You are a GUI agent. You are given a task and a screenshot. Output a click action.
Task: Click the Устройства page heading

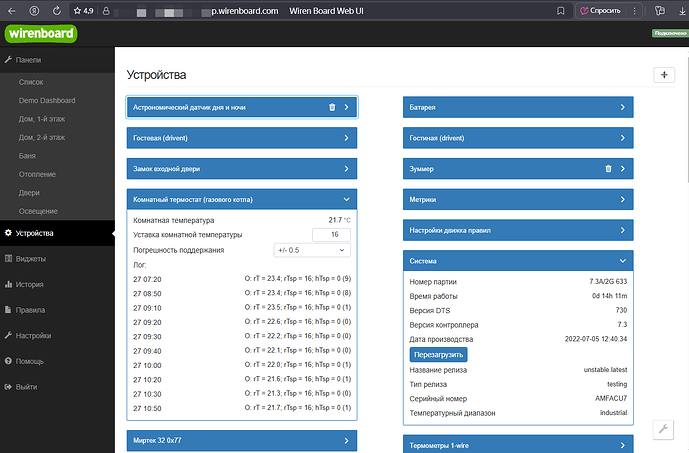click(156, 75)
